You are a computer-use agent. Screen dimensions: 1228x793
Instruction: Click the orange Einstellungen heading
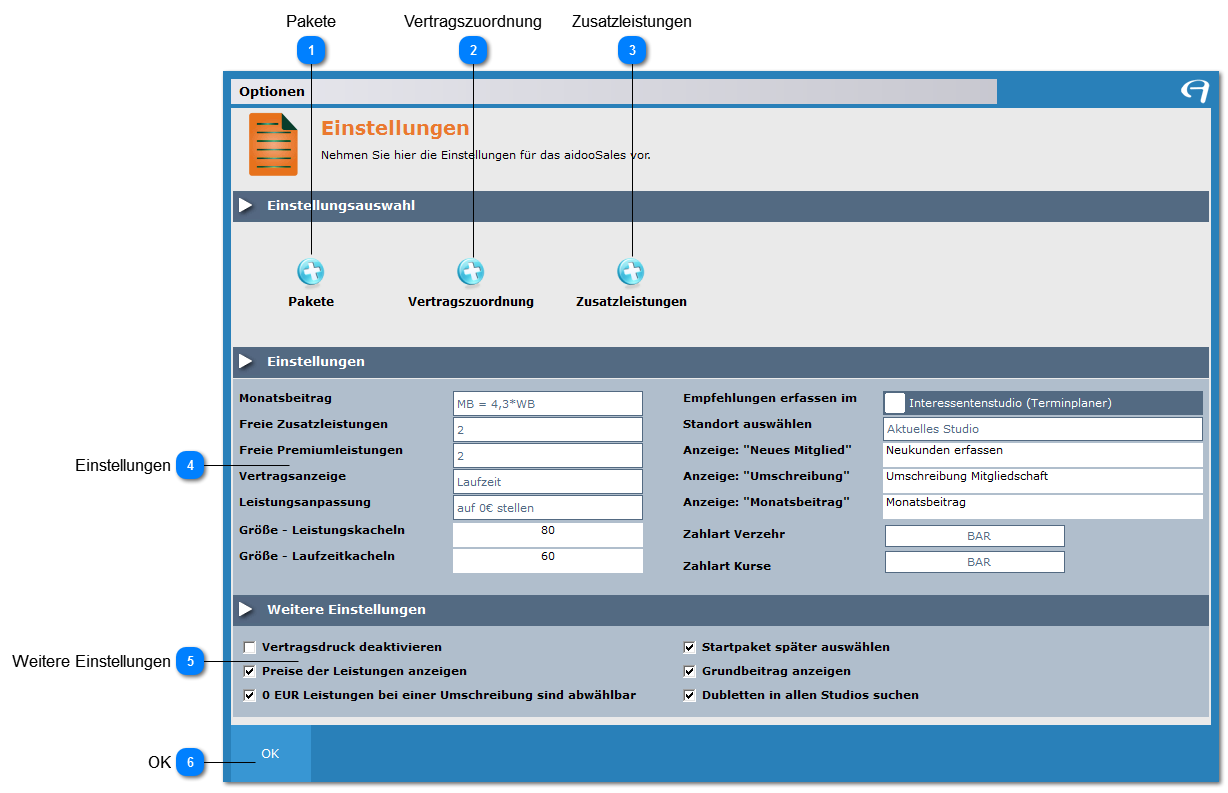point(395,128)
